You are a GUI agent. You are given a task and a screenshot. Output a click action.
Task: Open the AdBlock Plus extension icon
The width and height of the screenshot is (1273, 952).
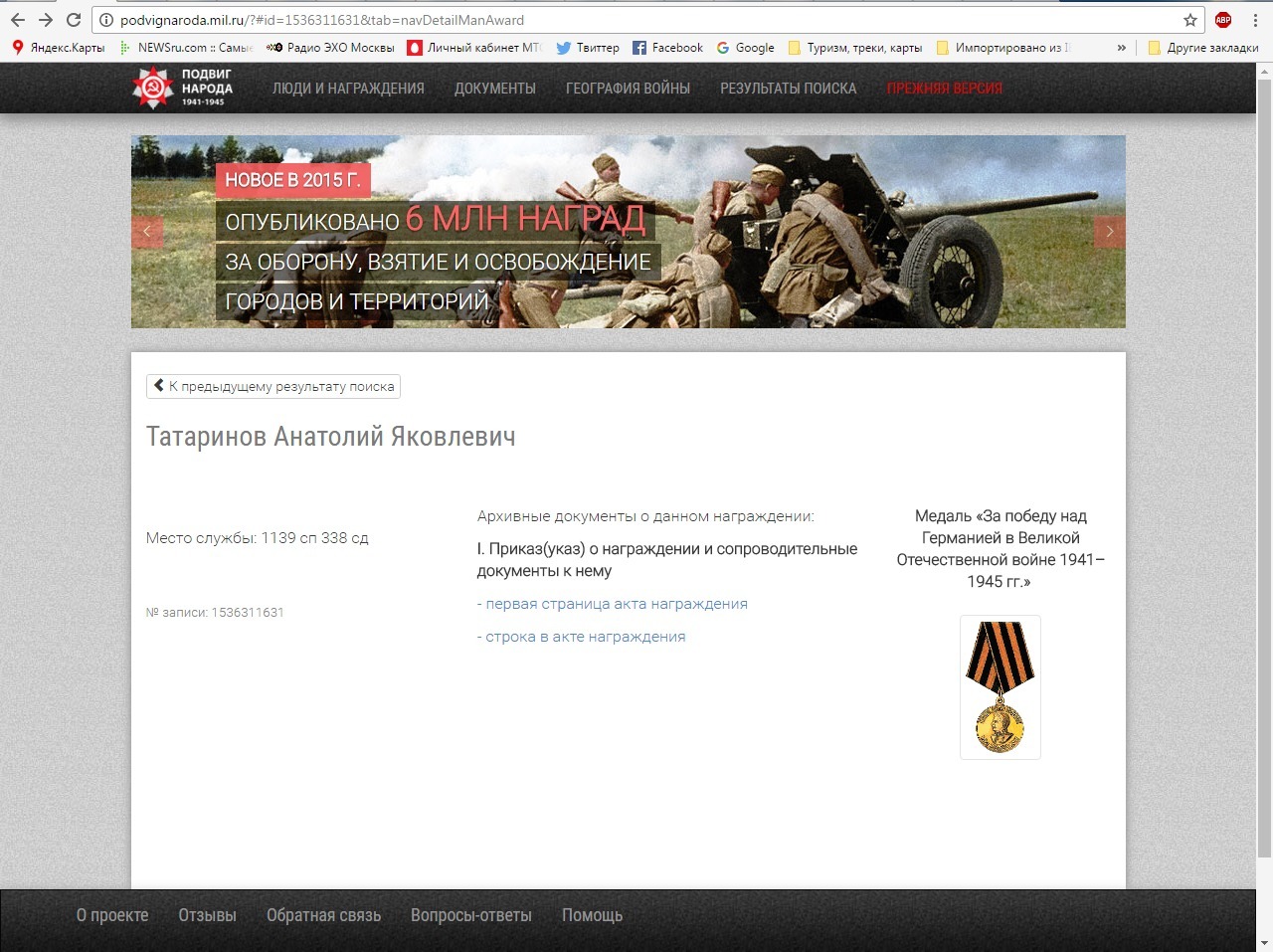point(1223,20)
